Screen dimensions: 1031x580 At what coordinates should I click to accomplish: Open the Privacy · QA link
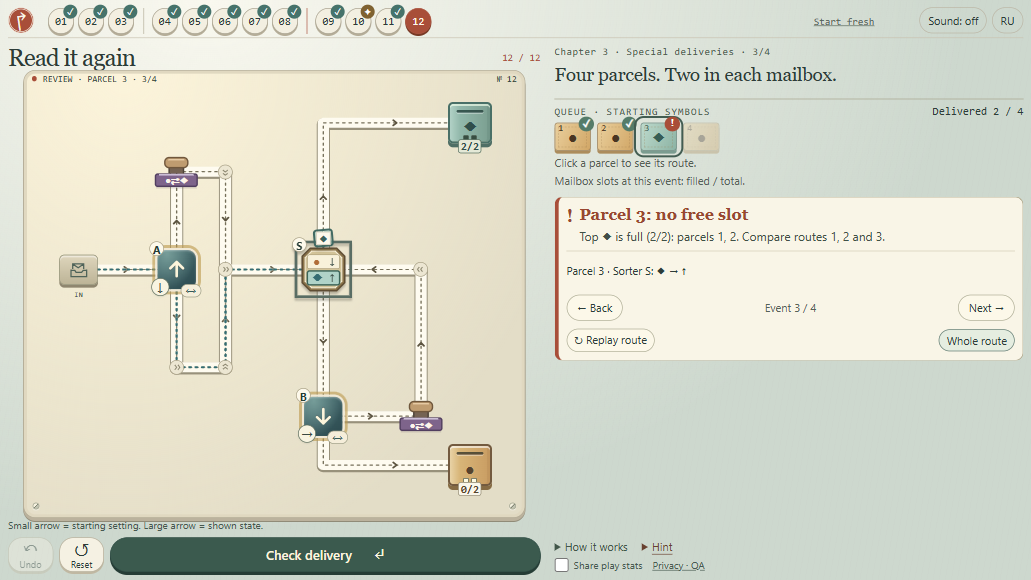pos(678,566)
